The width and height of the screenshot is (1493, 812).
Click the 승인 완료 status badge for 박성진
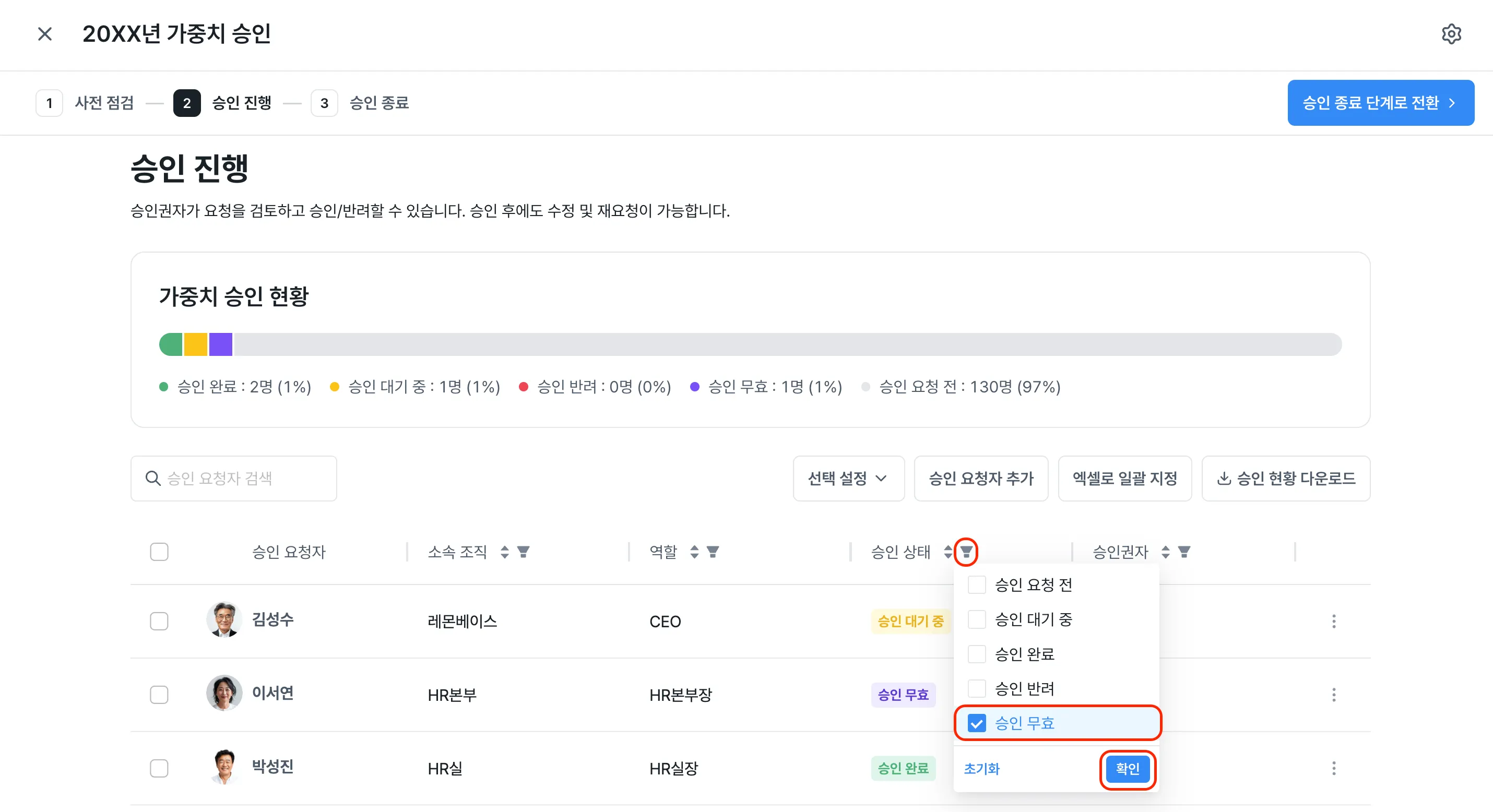click(903, 768)
